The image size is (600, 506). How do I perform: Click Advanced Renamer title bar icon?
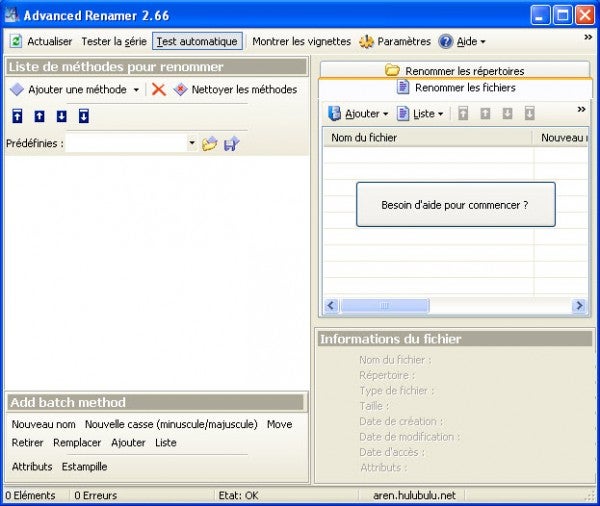click(12, 15)
